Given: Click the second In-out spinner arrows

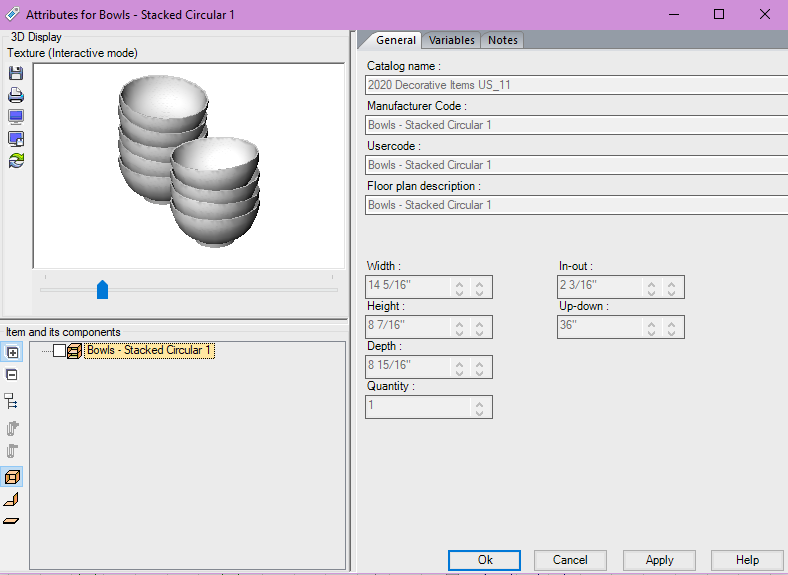Looking at the screenshot, I should pyautogui.click(x=671, y=288).
